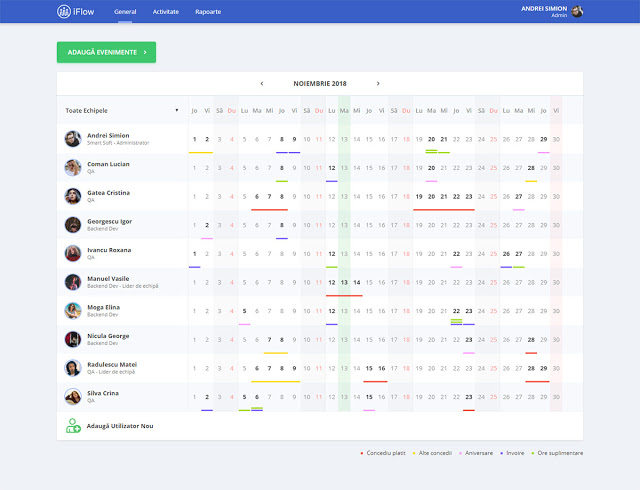Select the NOIEMBRIE 2018 month title
This screenshot has height=490, width=640.
click(320, 84)
